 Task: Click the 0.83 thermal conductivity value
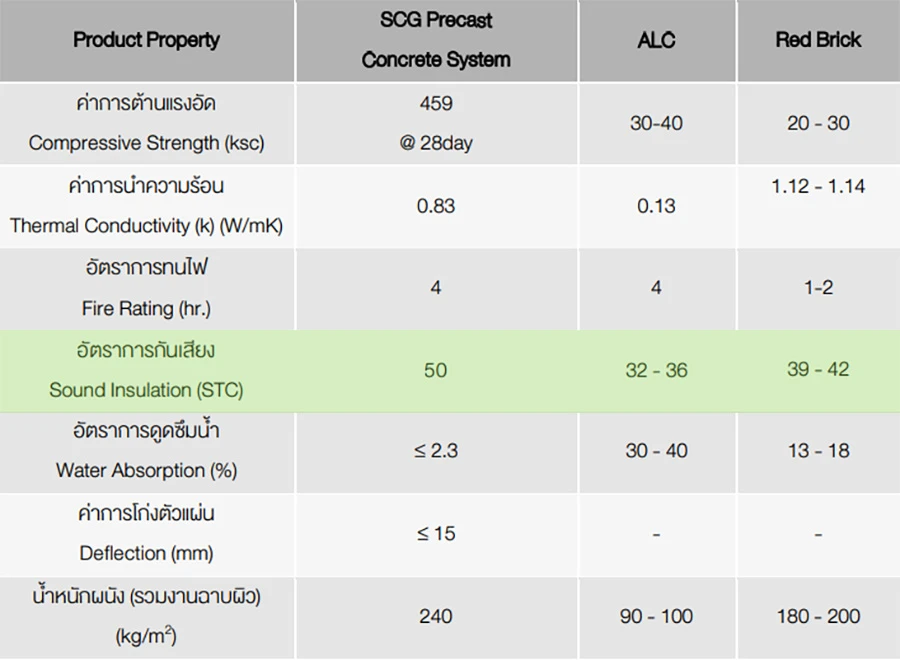(x=436, y=206)
